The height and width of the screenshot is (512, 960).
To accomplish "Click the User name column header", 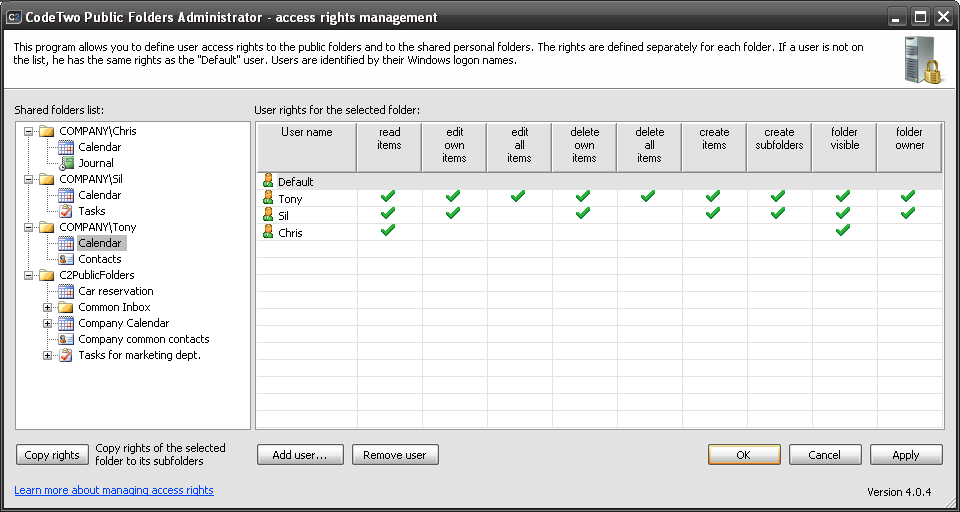I will click(x=306, y=148).
